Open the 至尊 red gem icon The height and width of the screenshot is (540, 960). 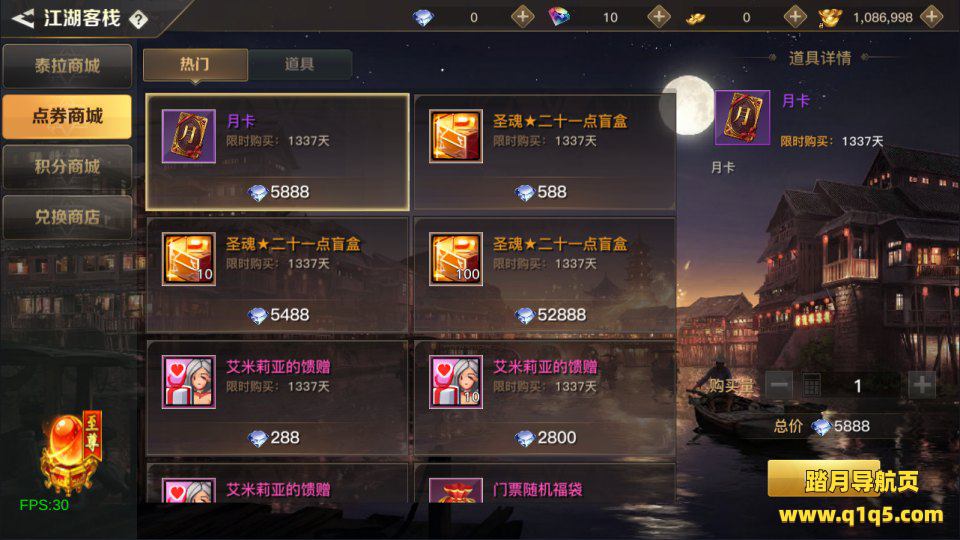pos(70,452)
